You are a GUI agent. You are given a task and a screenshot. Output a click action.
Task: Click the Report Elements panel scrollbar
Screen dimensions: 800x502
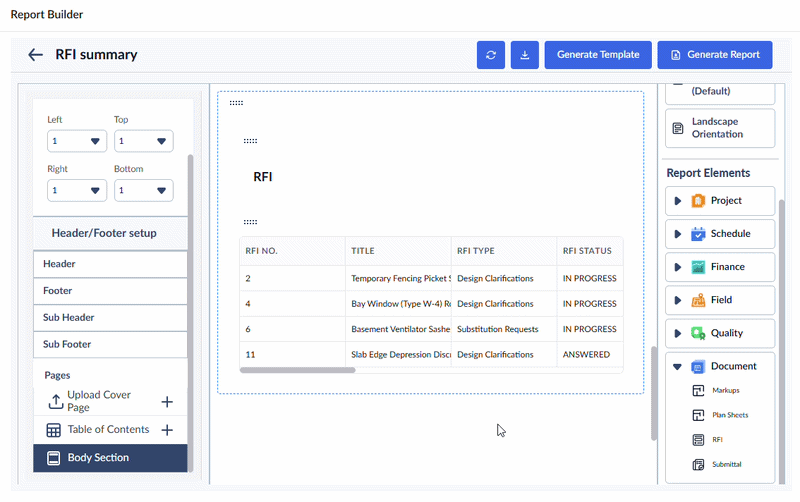(782, 341)
